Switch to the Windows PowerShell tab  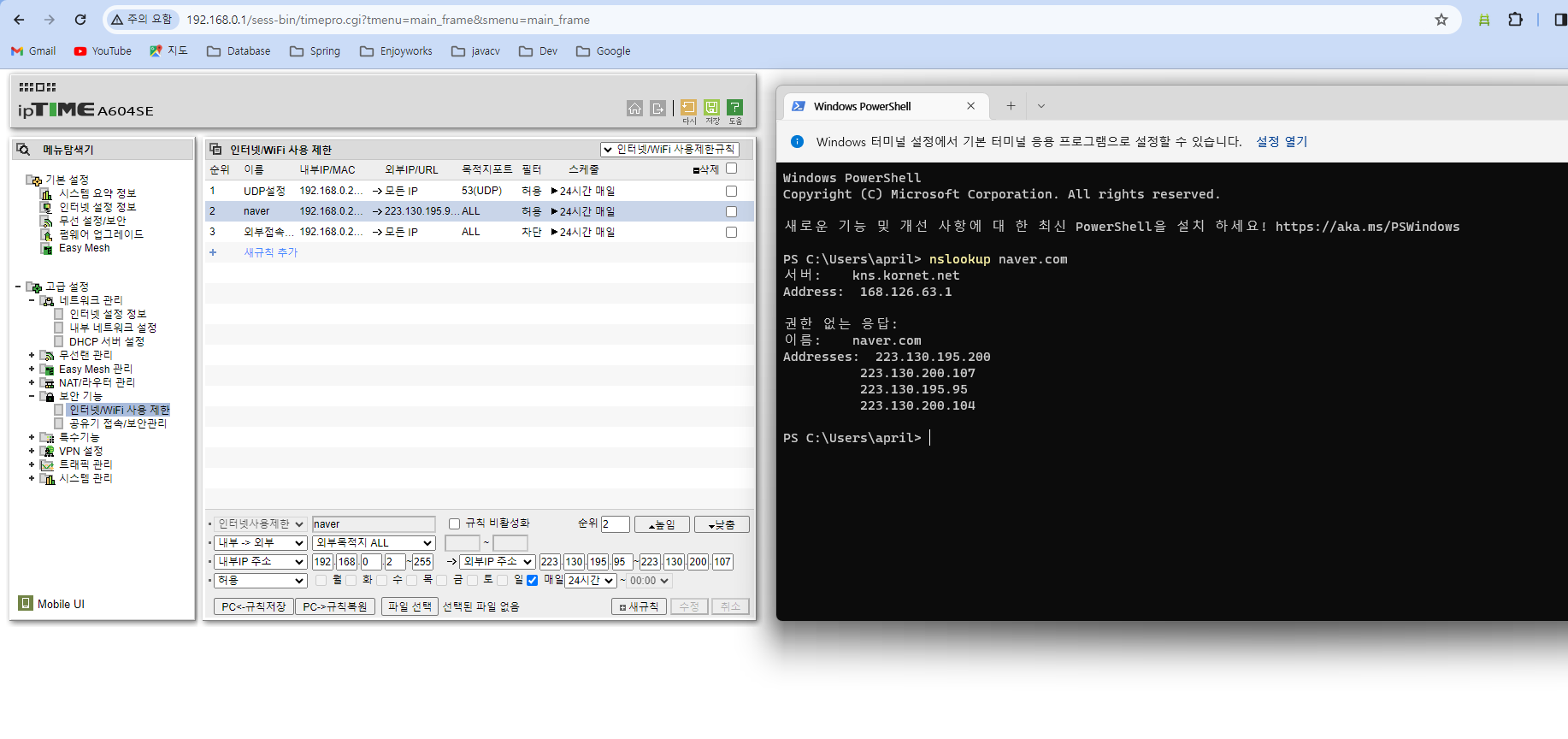[886, 106]
